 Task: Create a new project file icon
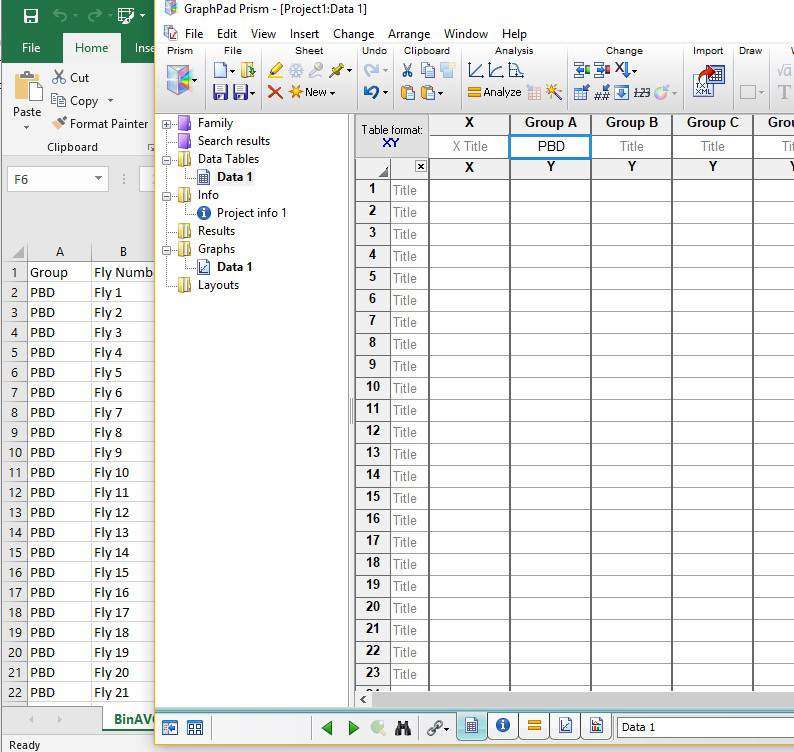coord(220,70)
